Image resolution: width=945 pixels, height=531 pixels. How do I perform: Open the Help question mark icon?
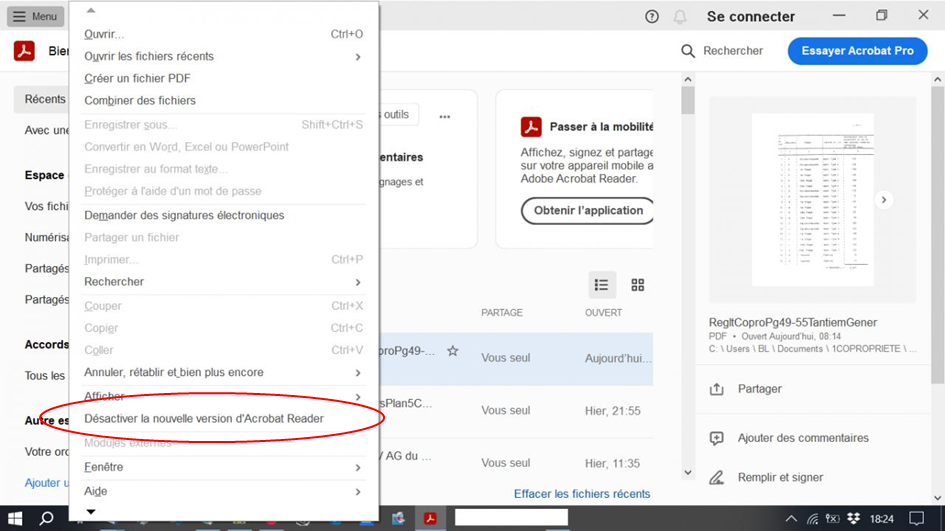pos(651,16)
